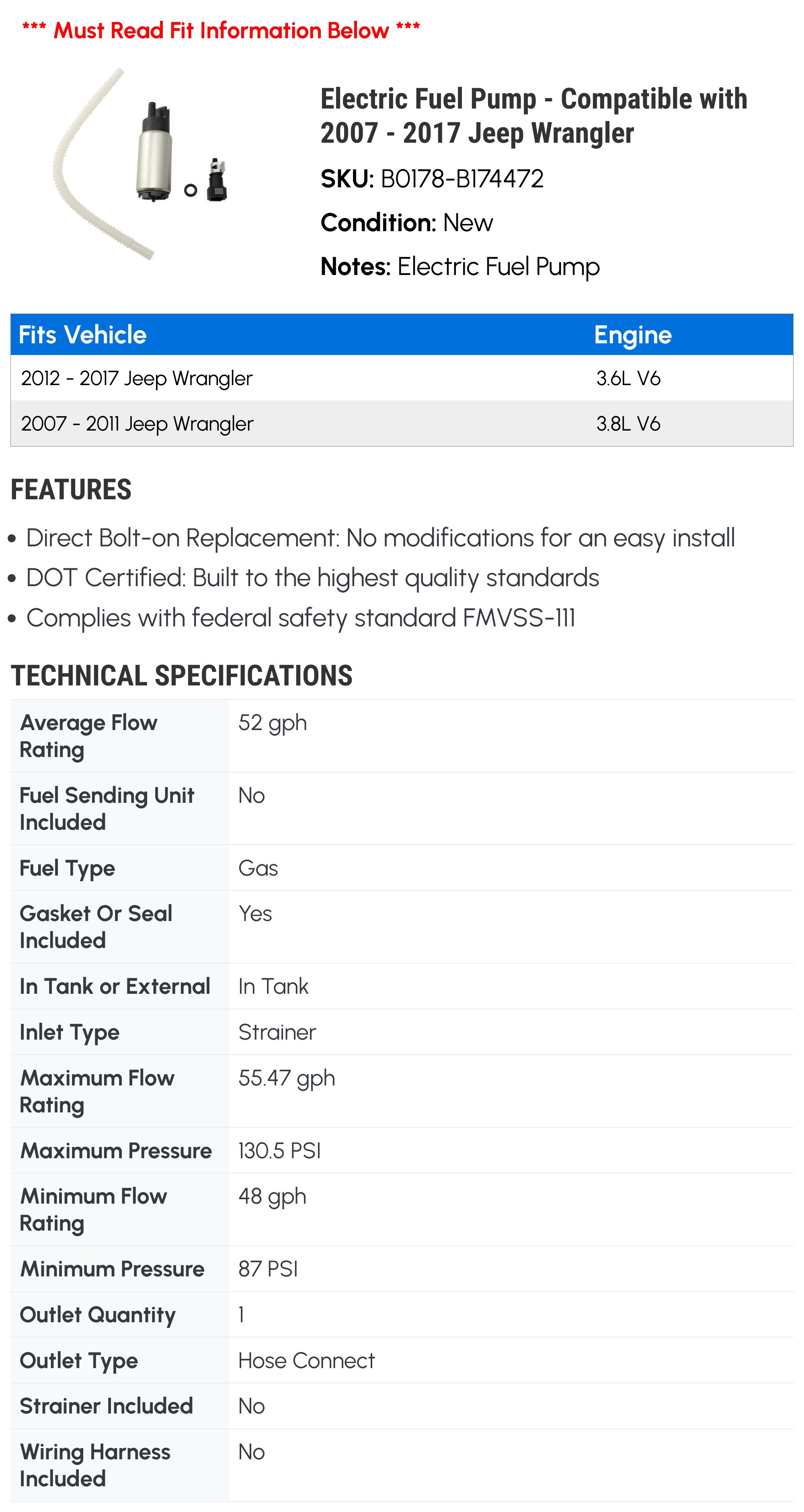
Task: Select the SKU number B0178-B174472
Action: 462,179
